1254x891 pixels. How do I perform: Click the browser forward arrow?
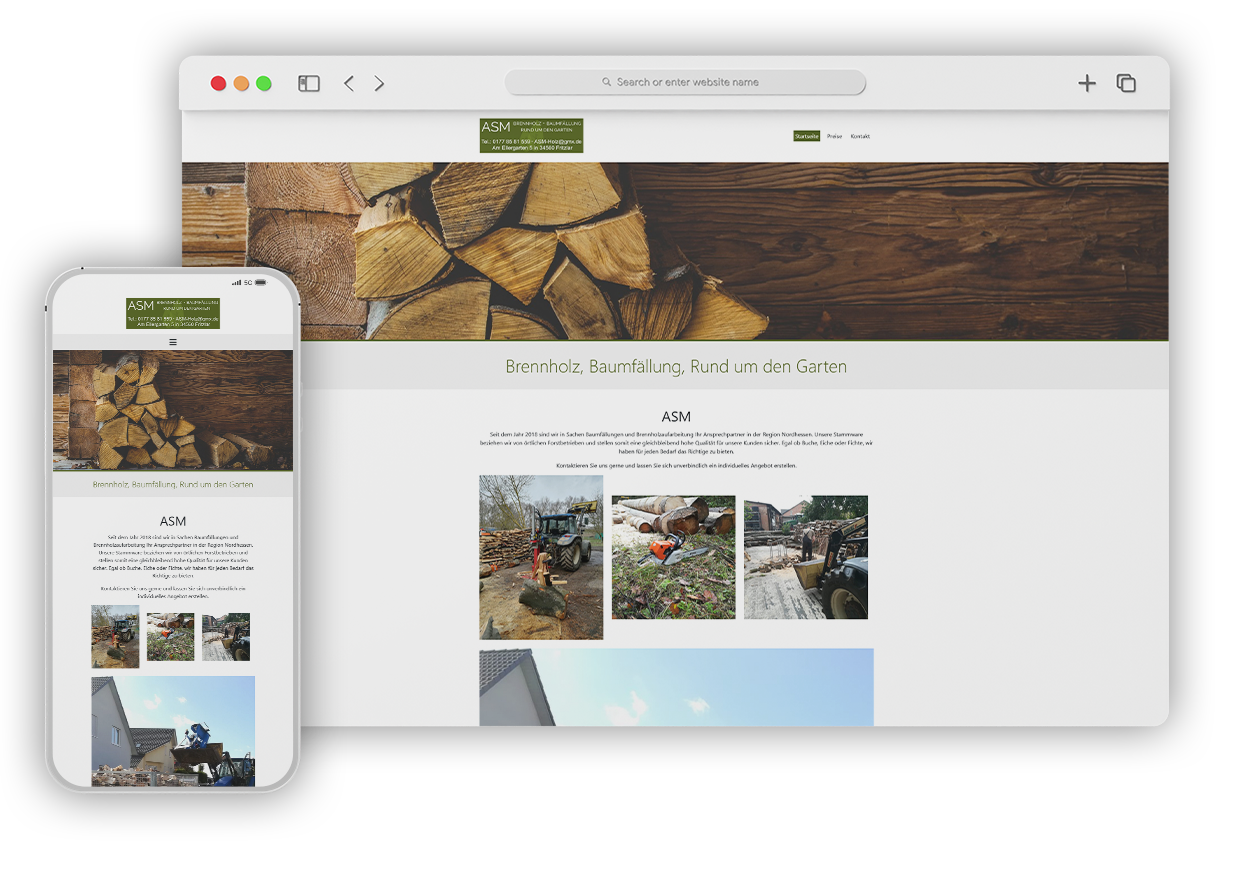(x=379, y=84)
